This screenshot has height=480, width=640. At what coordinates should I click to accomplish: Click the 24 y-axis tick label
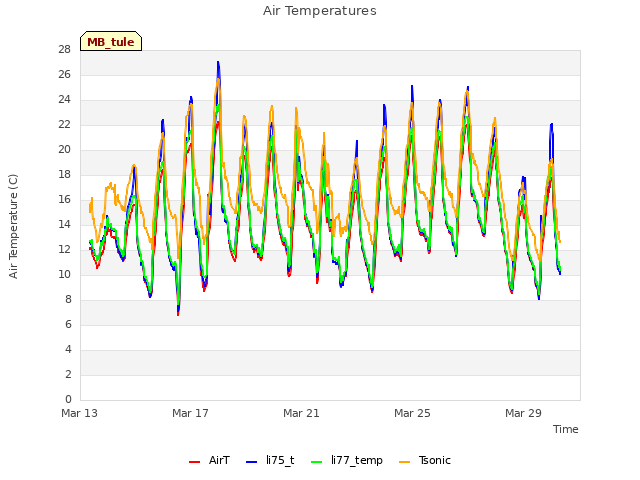64,100
